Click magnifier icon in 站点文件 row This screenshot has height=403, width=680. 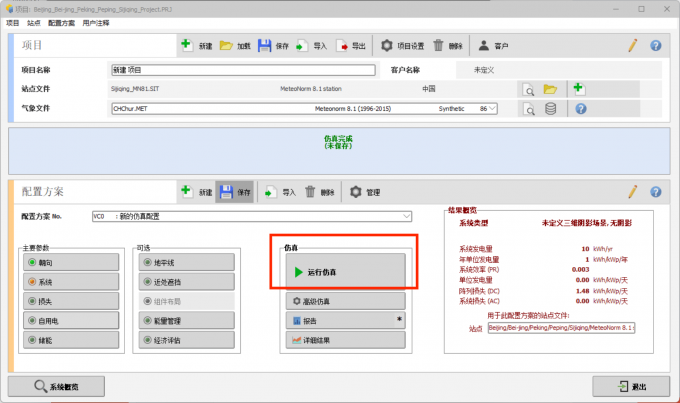tap(527, 89)
